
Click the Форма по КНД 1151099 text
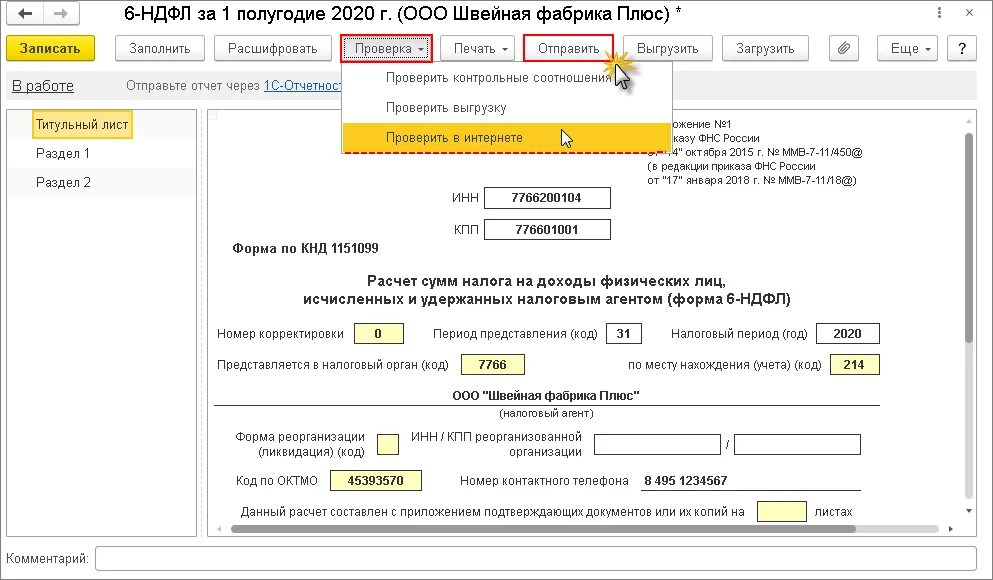(305, 248)
